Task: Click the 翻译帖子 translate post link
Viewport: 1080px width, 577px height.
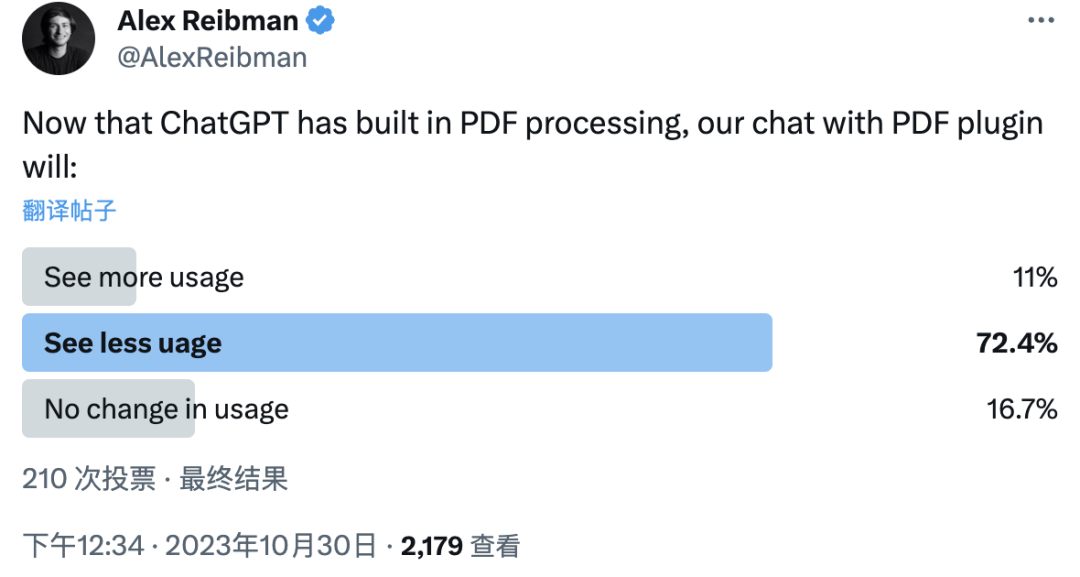Action: pos(70,210)
